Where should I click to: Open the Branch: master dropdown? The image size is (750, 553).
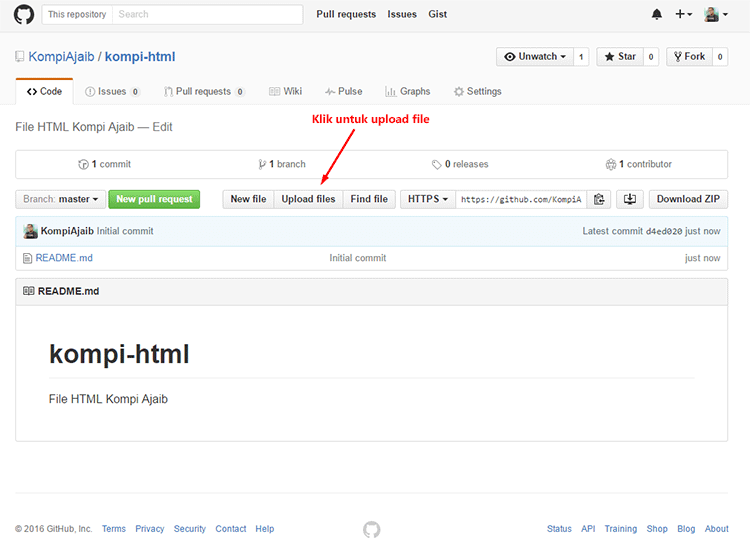[60, 199]
